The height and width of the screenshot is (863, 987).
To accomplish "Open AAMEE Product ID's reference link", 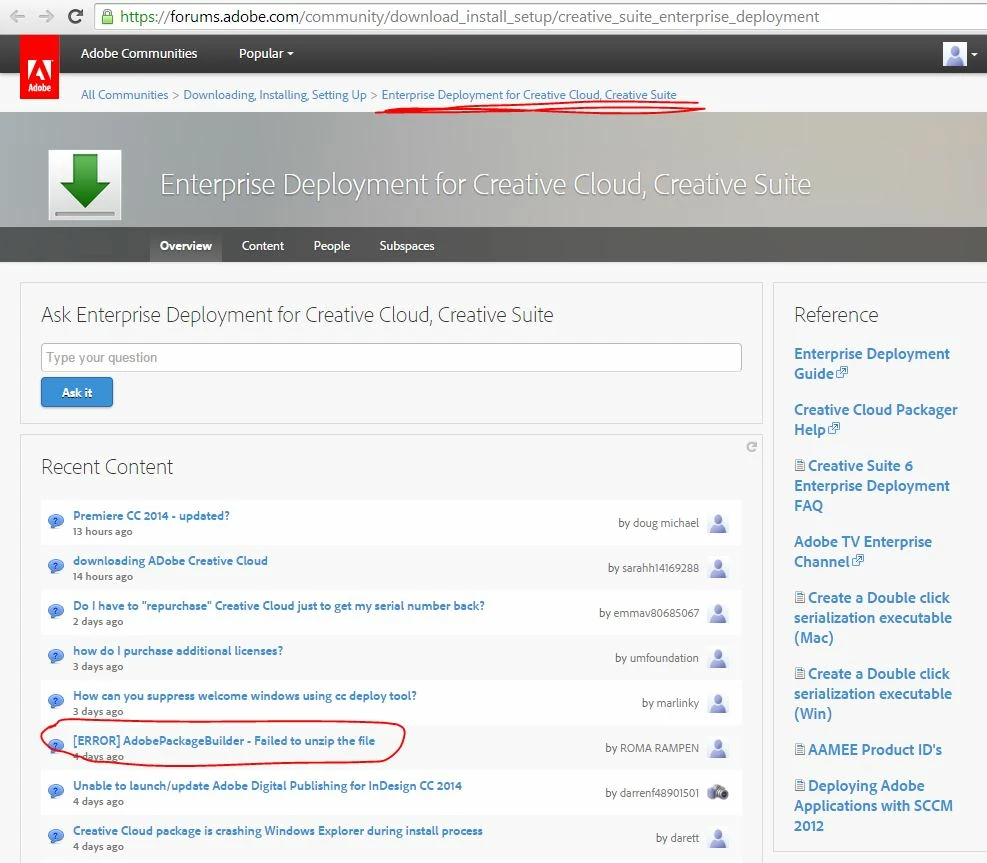I will [x=875, y=750].
